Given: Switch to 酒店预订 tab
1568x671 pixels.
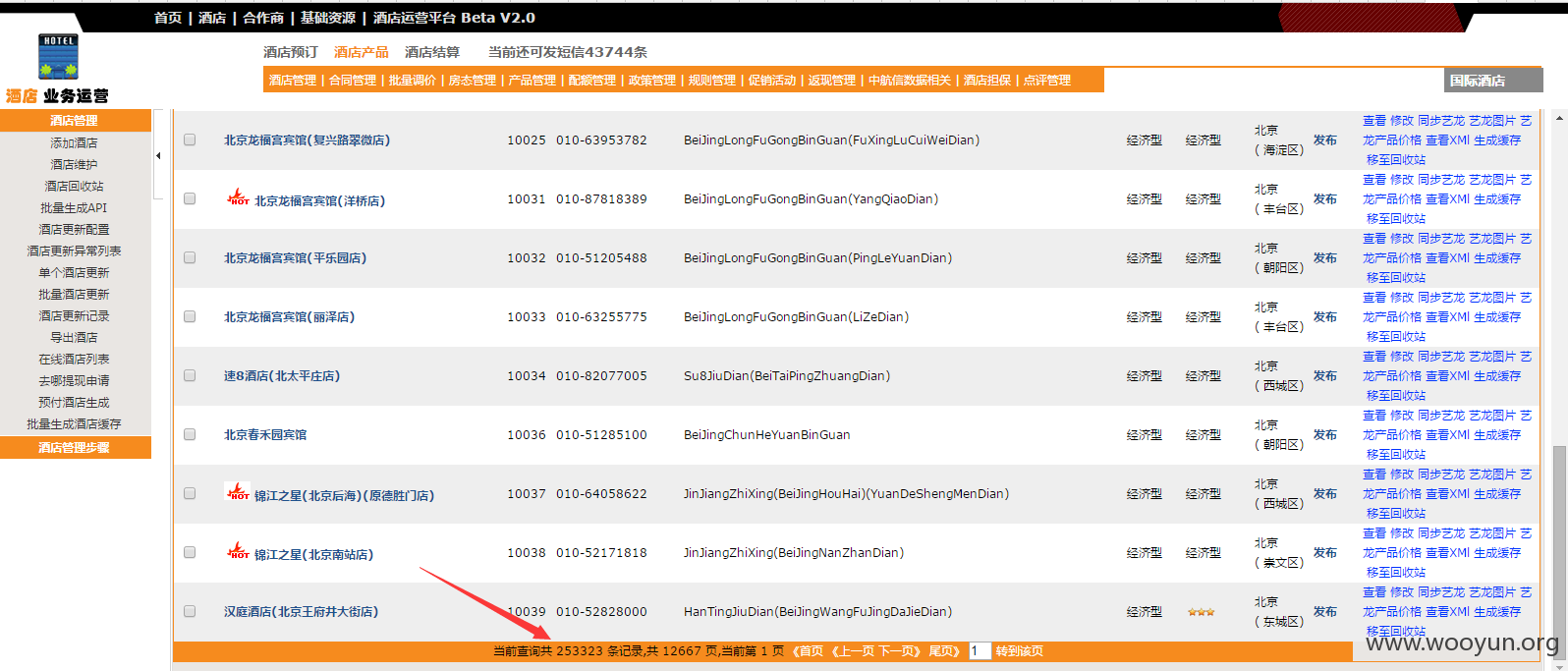Looking at the screenshot, I should (291, 52).
